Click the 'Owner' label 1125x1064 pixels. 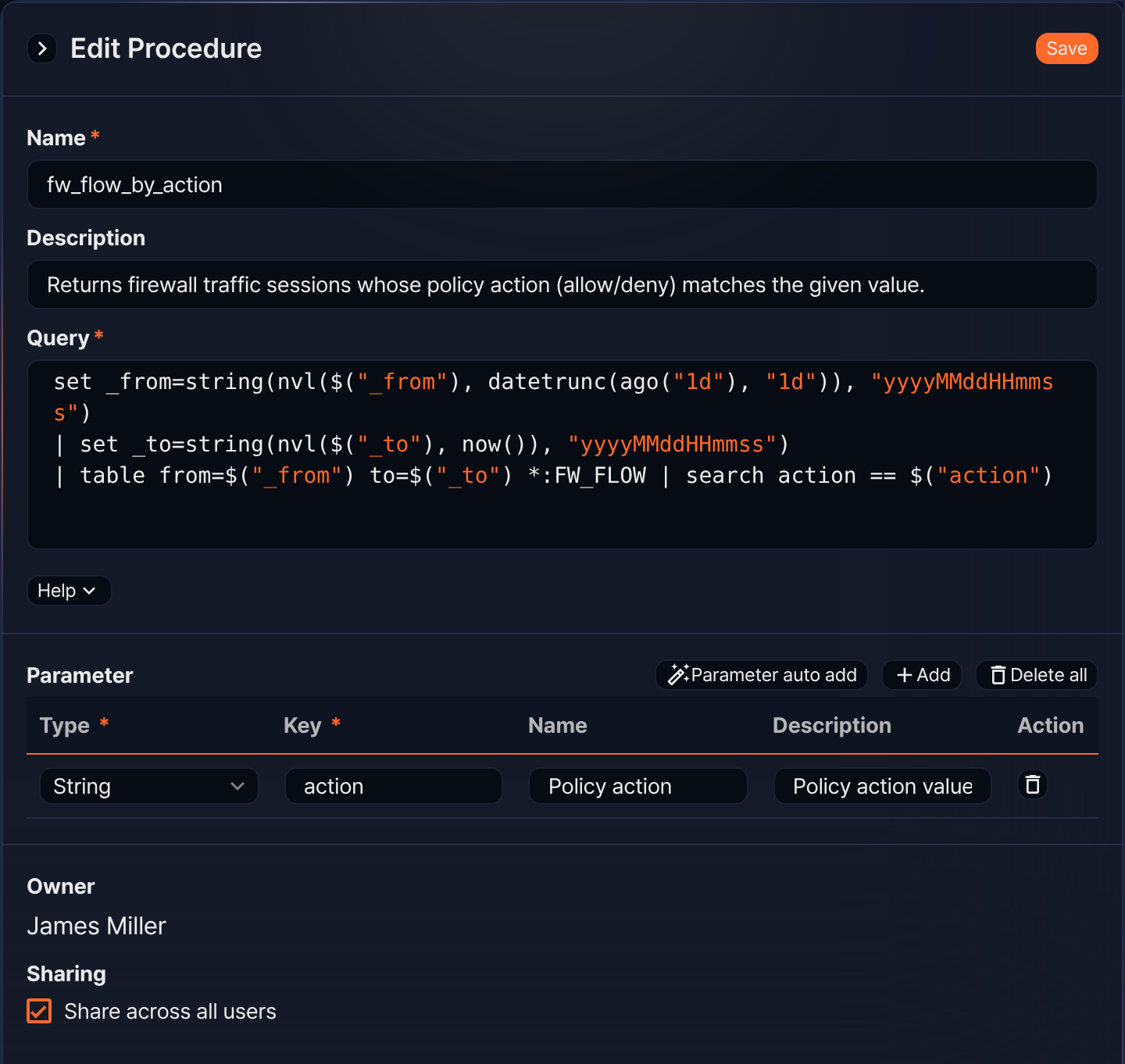61,887
